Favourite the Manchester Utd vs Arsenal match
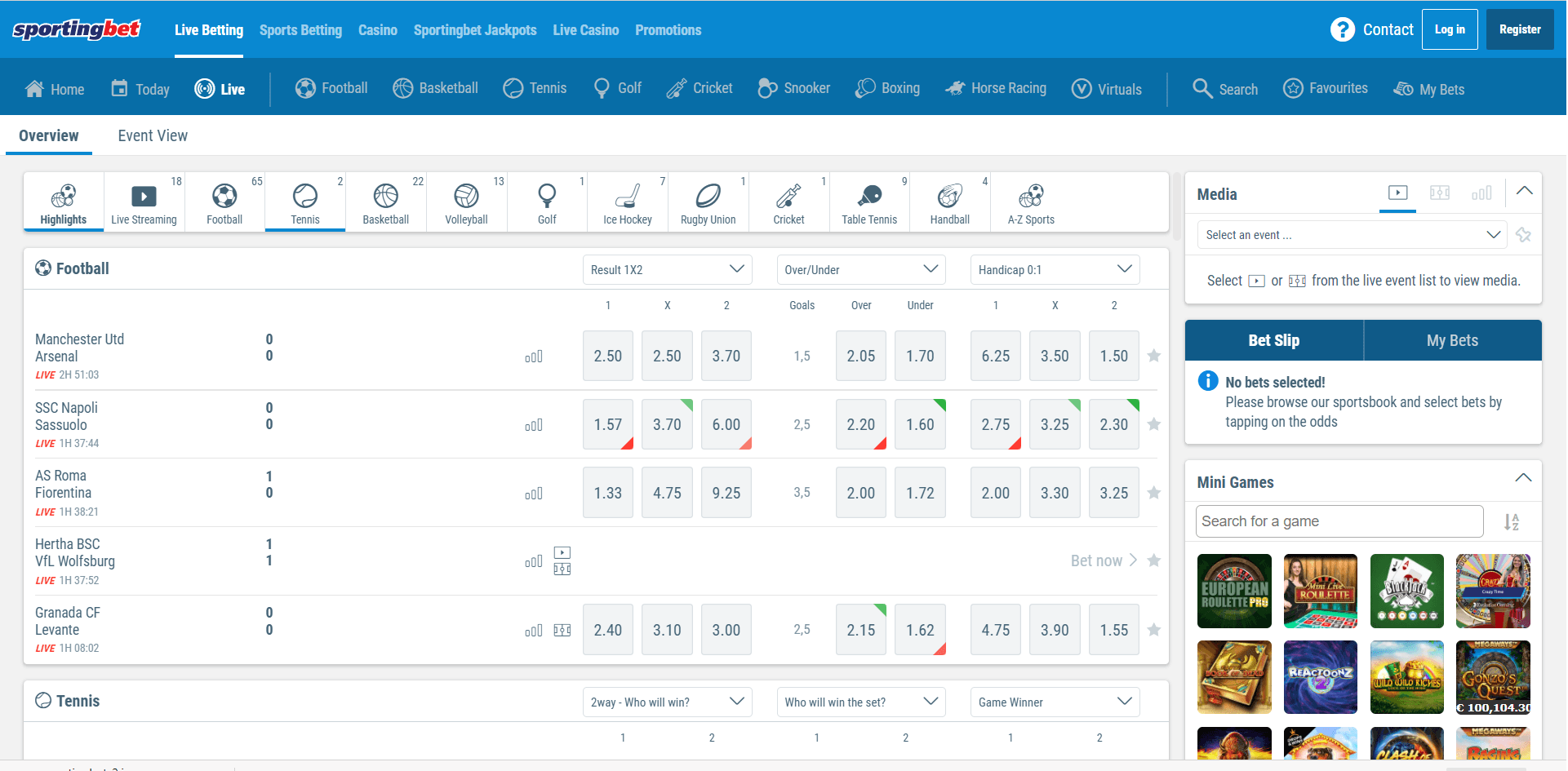The image size is (1568, 771). pos(1153,356)
